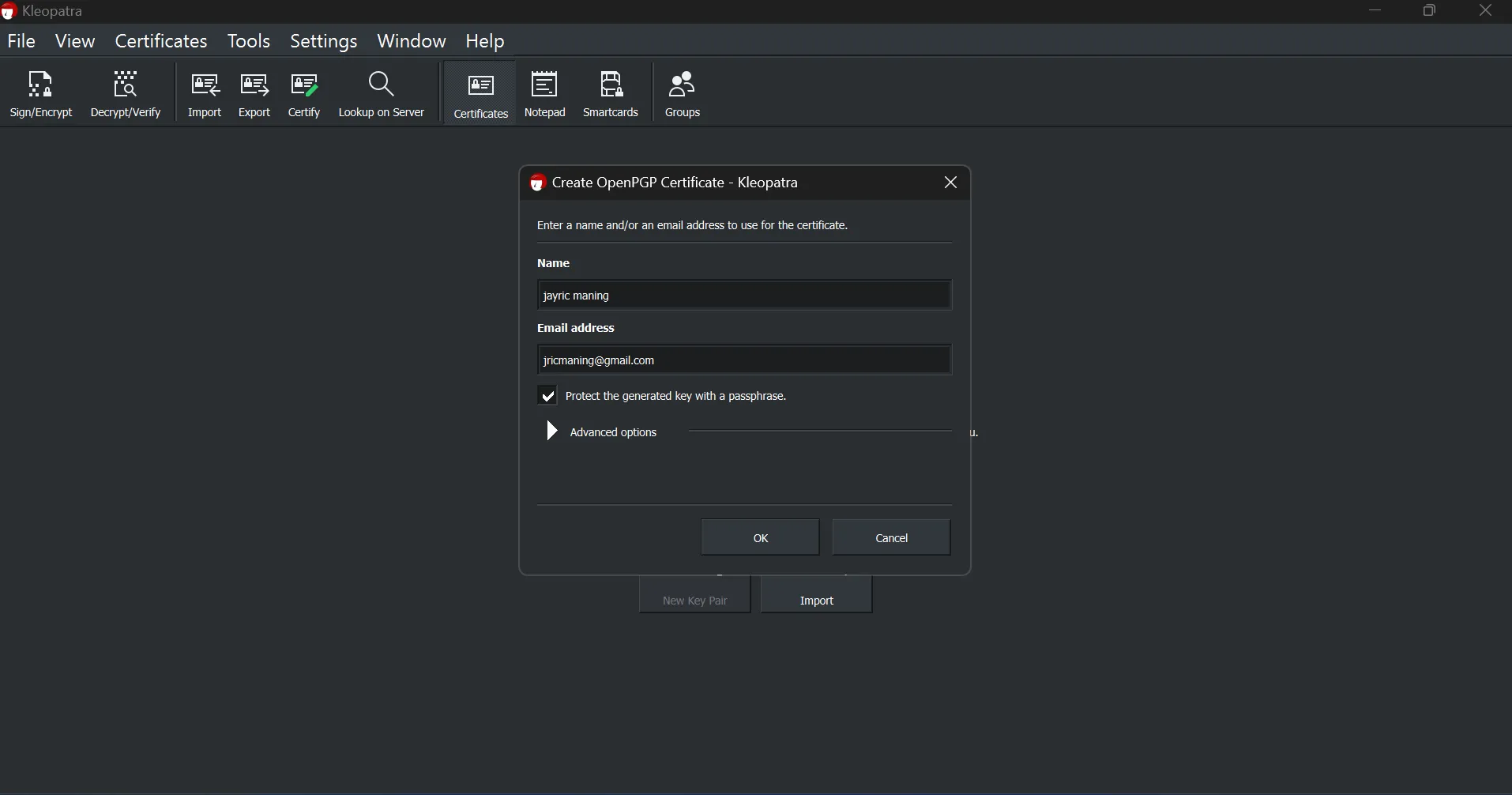Screen dimensions: 1512x795
Task: Open the Groups view
Action: 684,95
